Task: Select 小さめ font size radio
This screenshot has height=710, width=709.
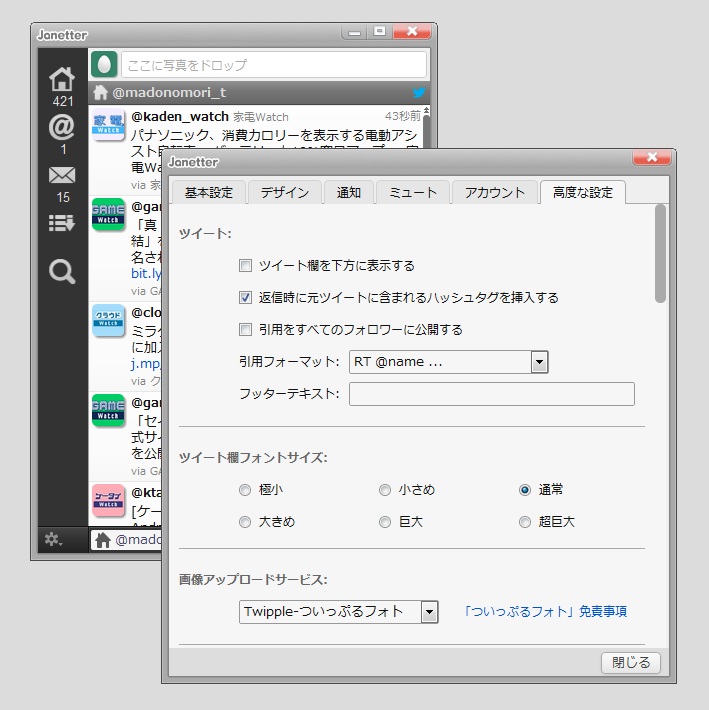Action: pos(385,490)
